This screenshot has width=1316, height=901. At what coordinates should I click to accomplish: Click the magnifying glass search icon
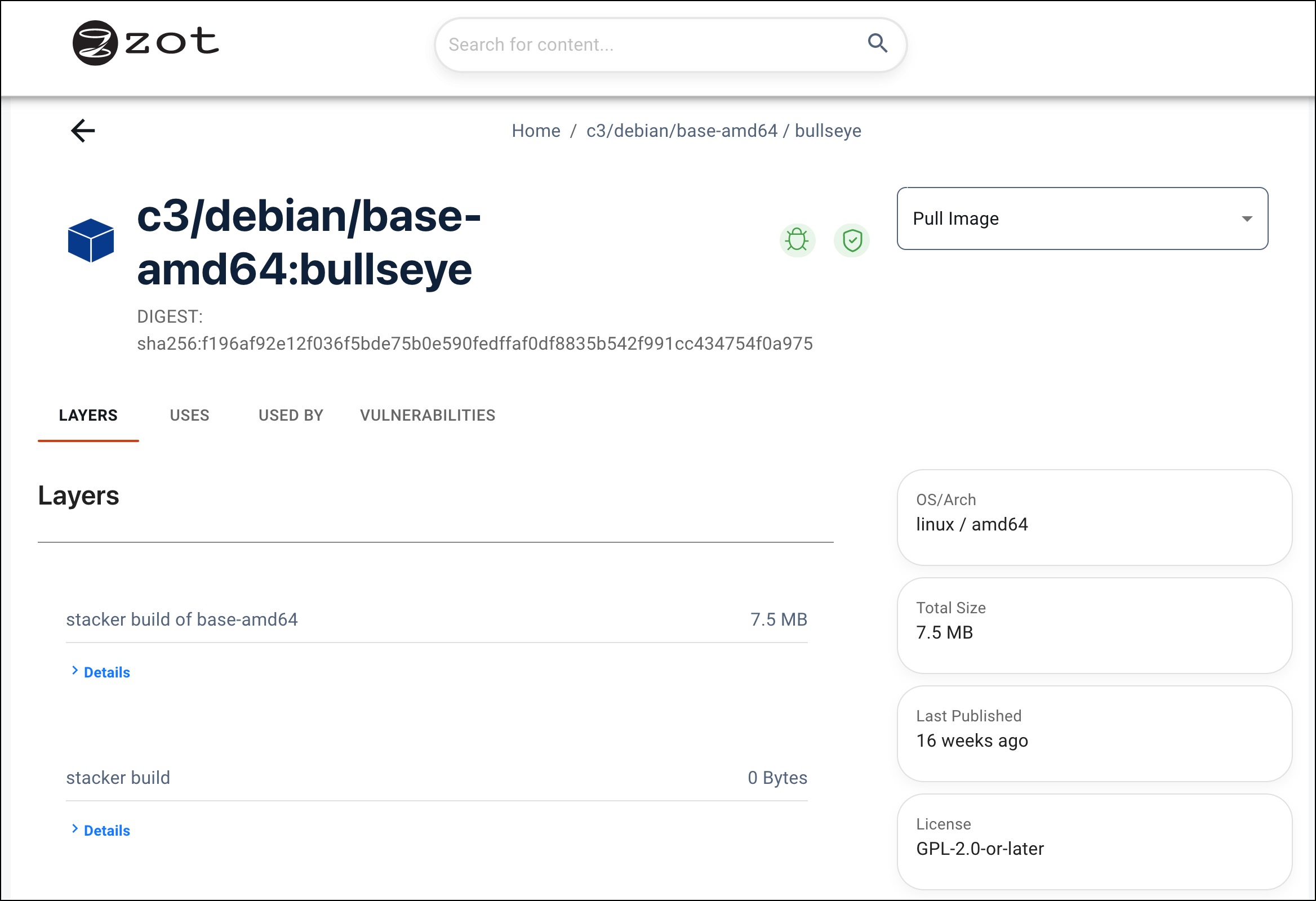tap(877, 43)
